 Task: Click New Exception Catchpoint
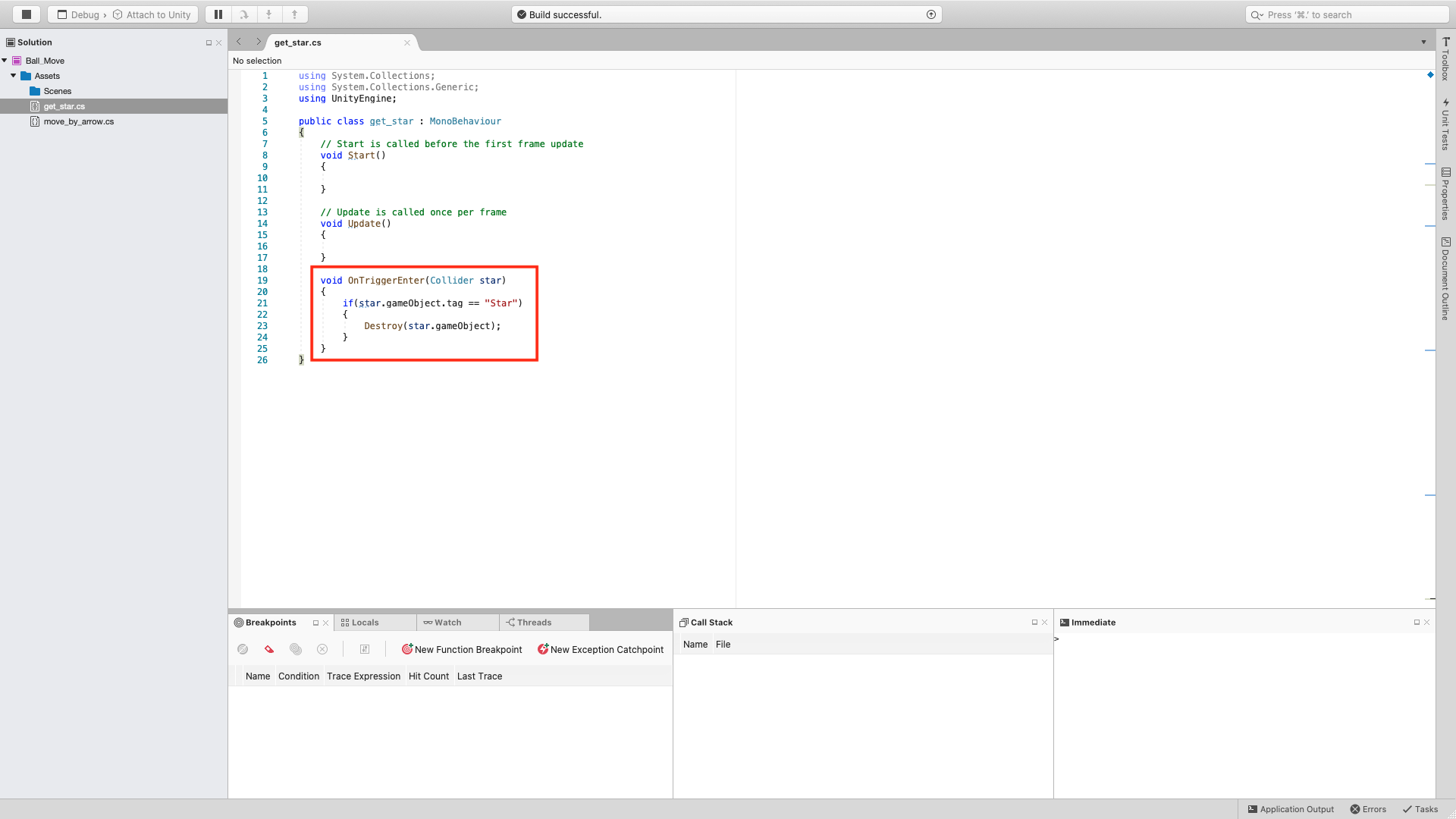(600, 650)
